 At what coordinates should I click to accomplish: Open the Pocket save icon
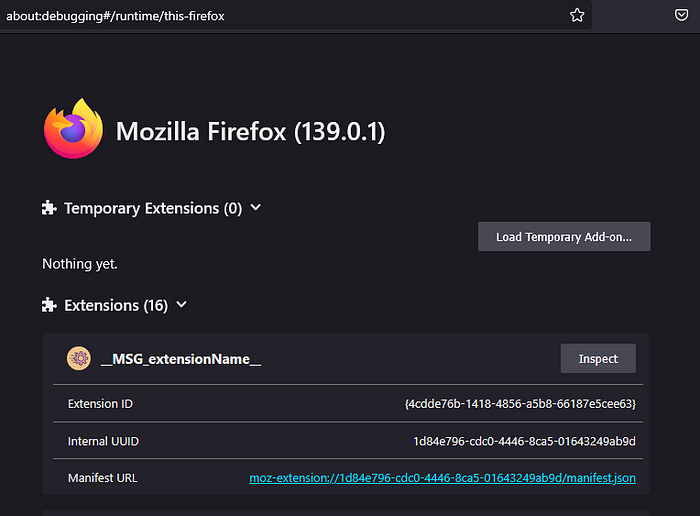click(681, 15)
